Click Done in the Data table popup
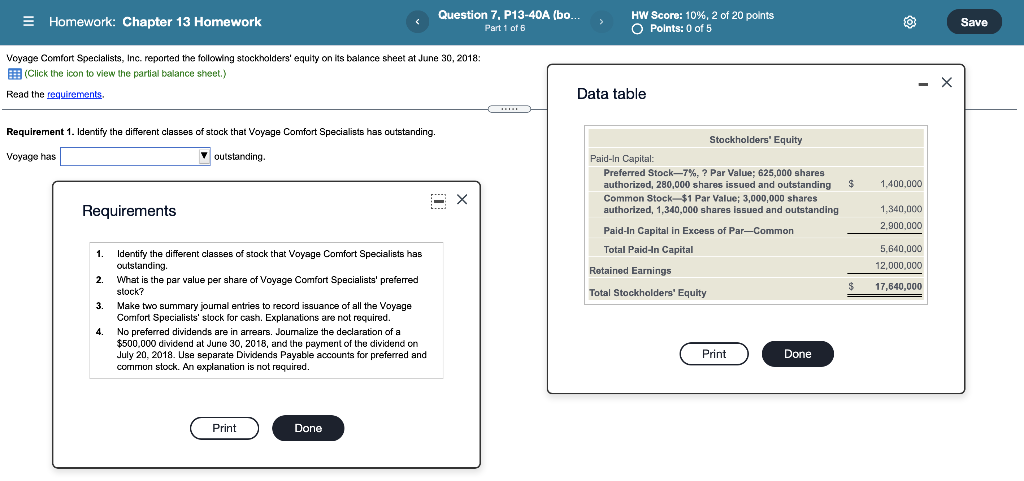The height and width of the screenshot is (481, 1024). pyautogui.click(x=797, y=354)
